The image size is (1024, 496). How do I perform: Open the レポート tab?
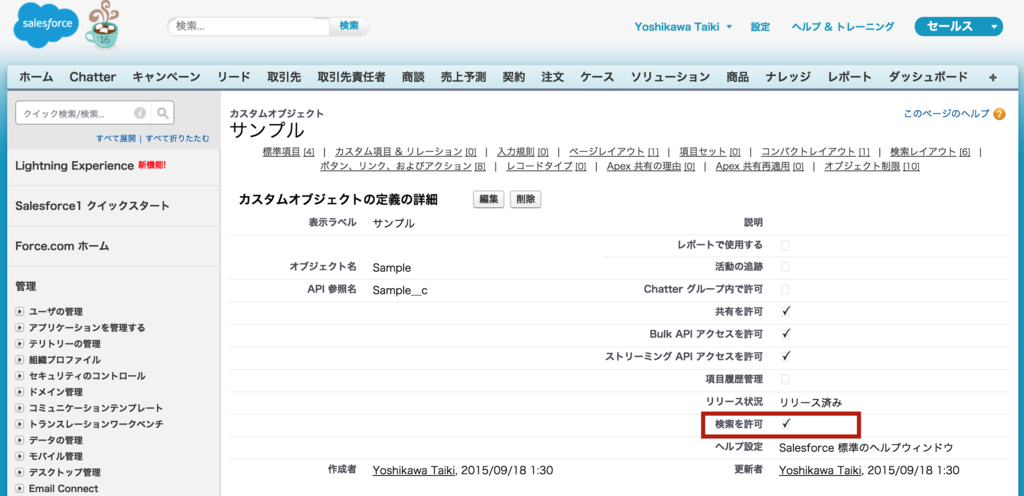(x=850, y=77)
